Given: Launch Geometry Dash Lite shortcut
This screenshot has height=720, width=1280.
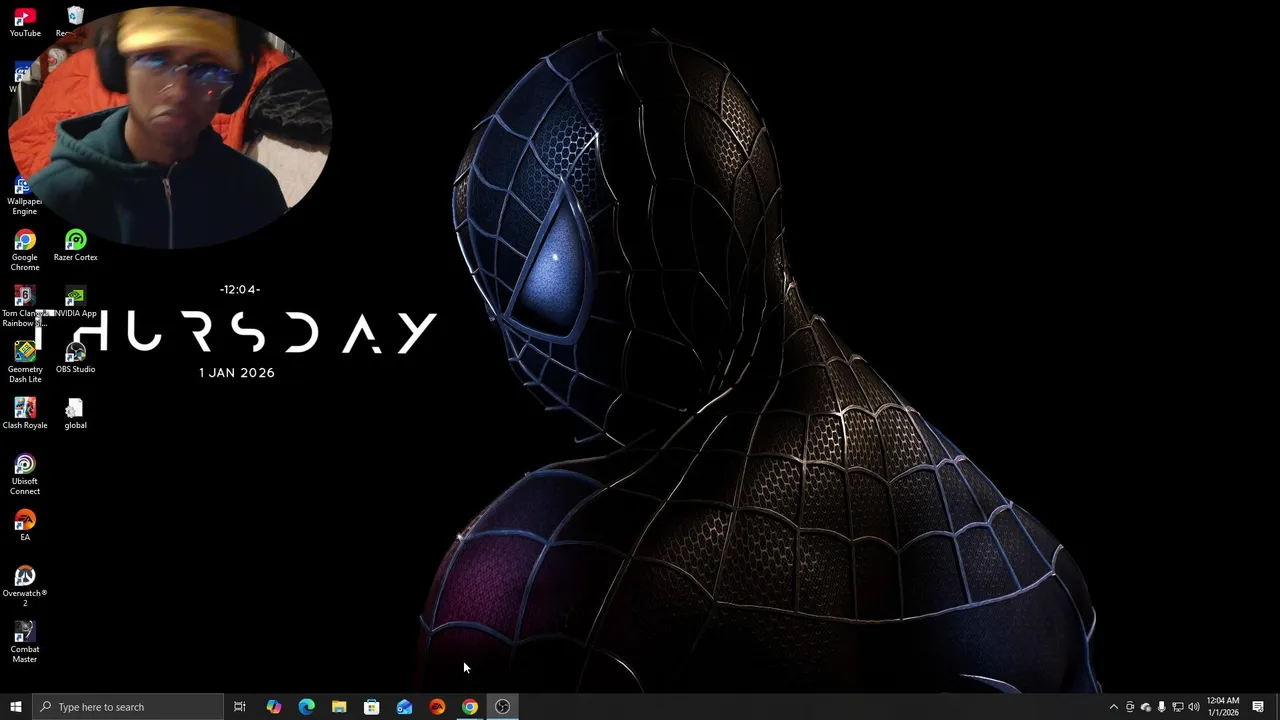Looking at the screenshot, I should pos(25,363).
